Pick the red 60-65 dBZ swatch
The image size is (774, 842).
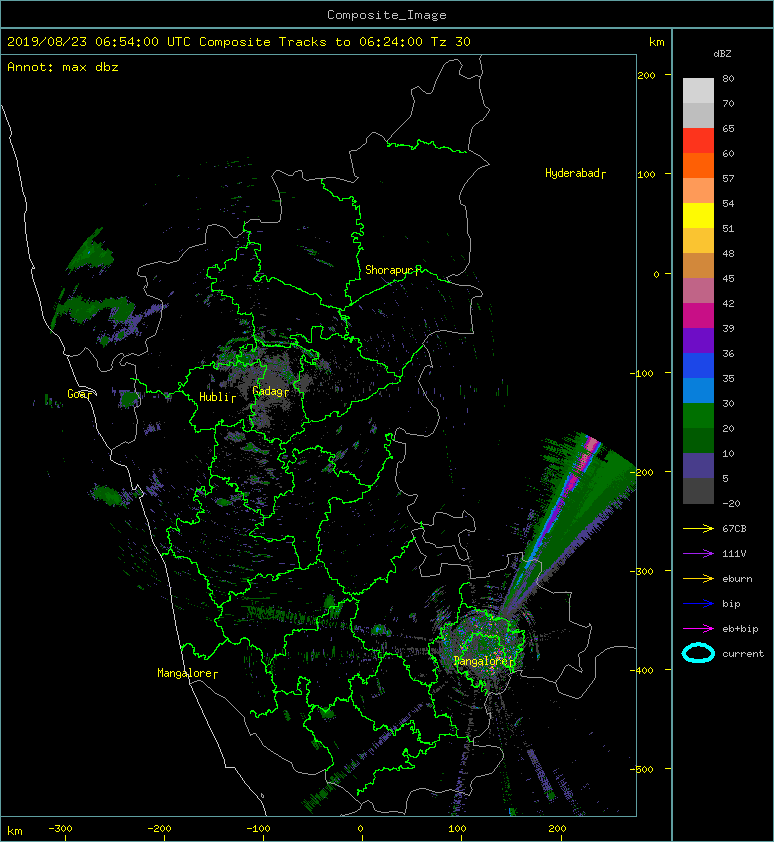698,140
